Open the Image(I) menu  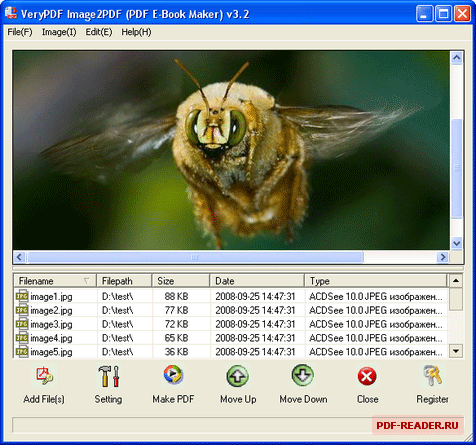coord(59,32)
